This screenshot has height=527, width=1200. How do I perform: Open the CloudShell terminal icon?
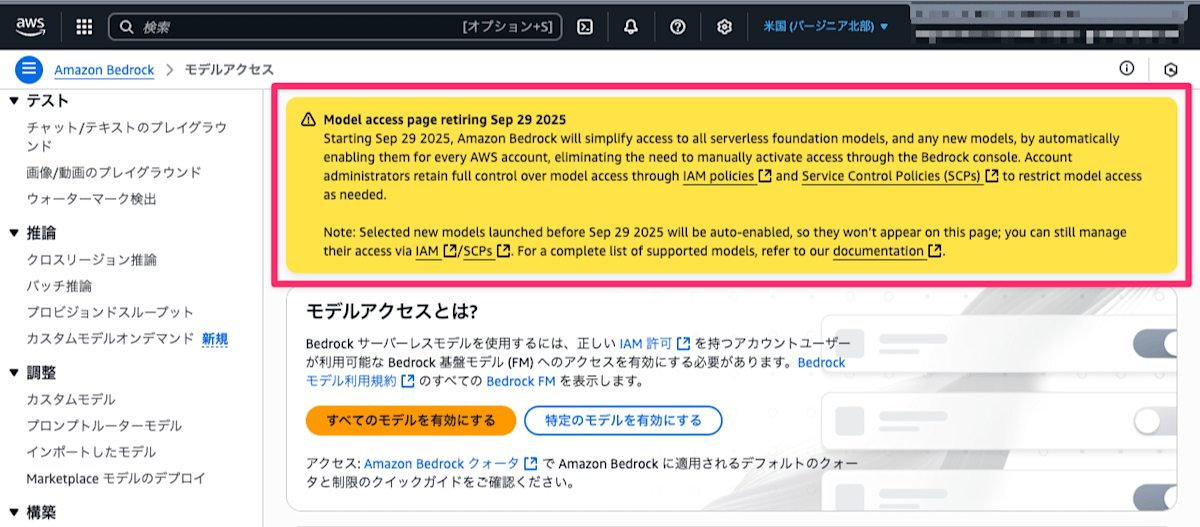pyautogui.click(x=587, y=27)
